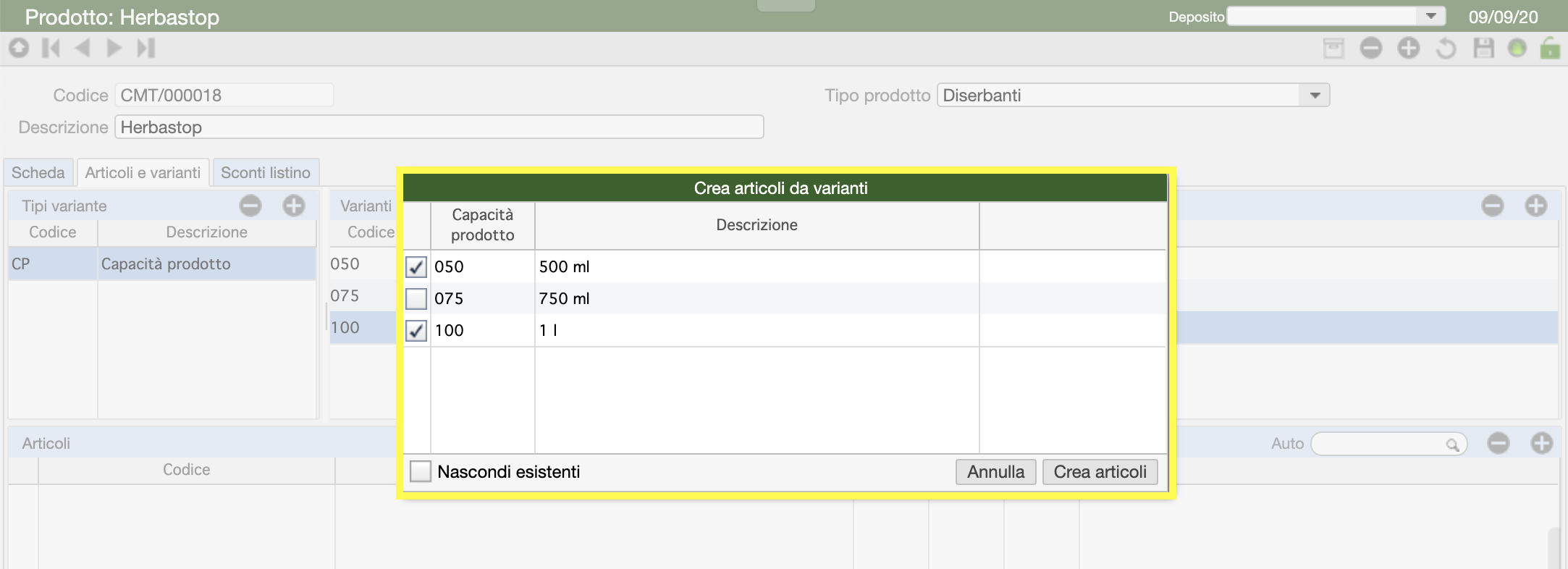The height and width of the screenshot is (569, 1568).
Task: Click minus icon in Articoli panel header
Action: 1499,443
